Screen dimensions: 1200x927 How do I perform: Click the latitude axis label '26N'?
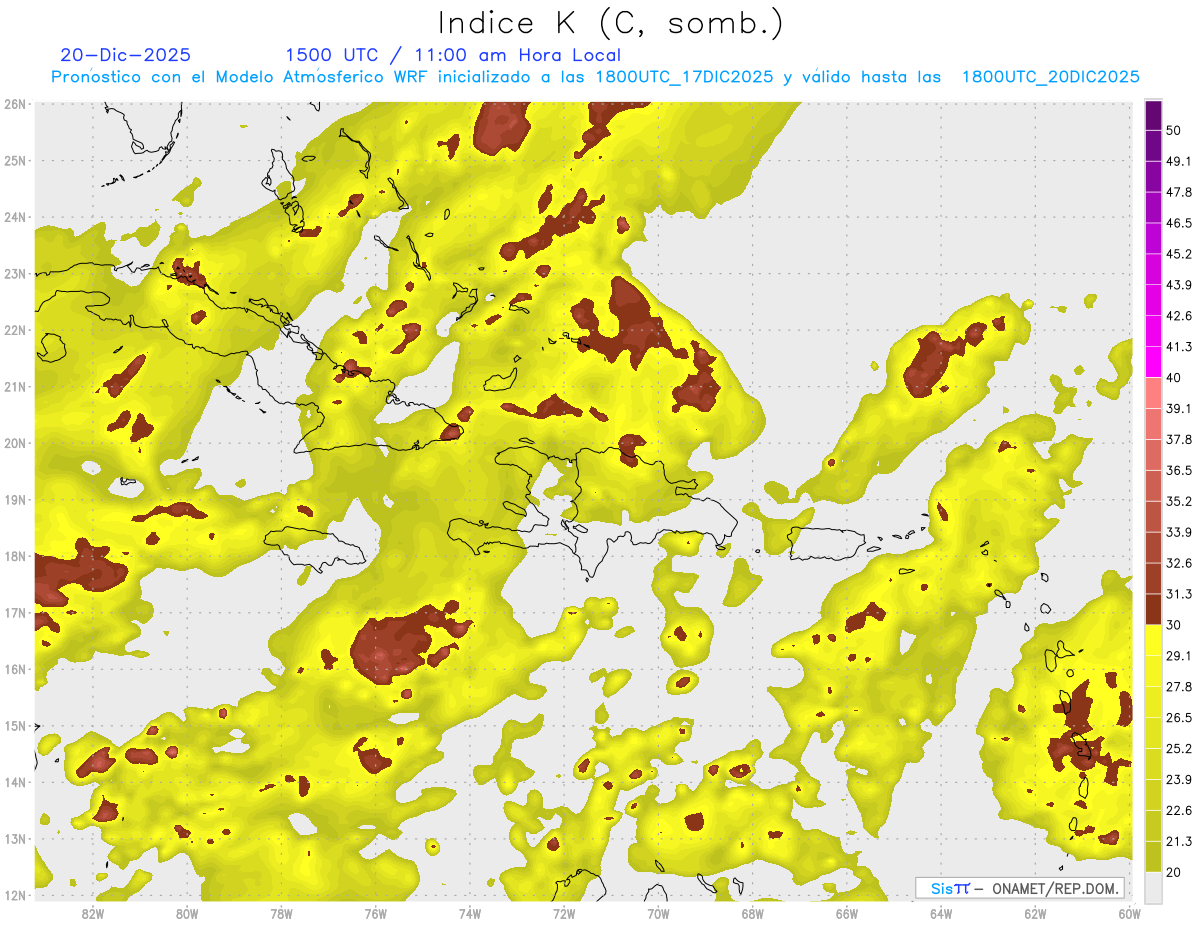click(14, 104)
